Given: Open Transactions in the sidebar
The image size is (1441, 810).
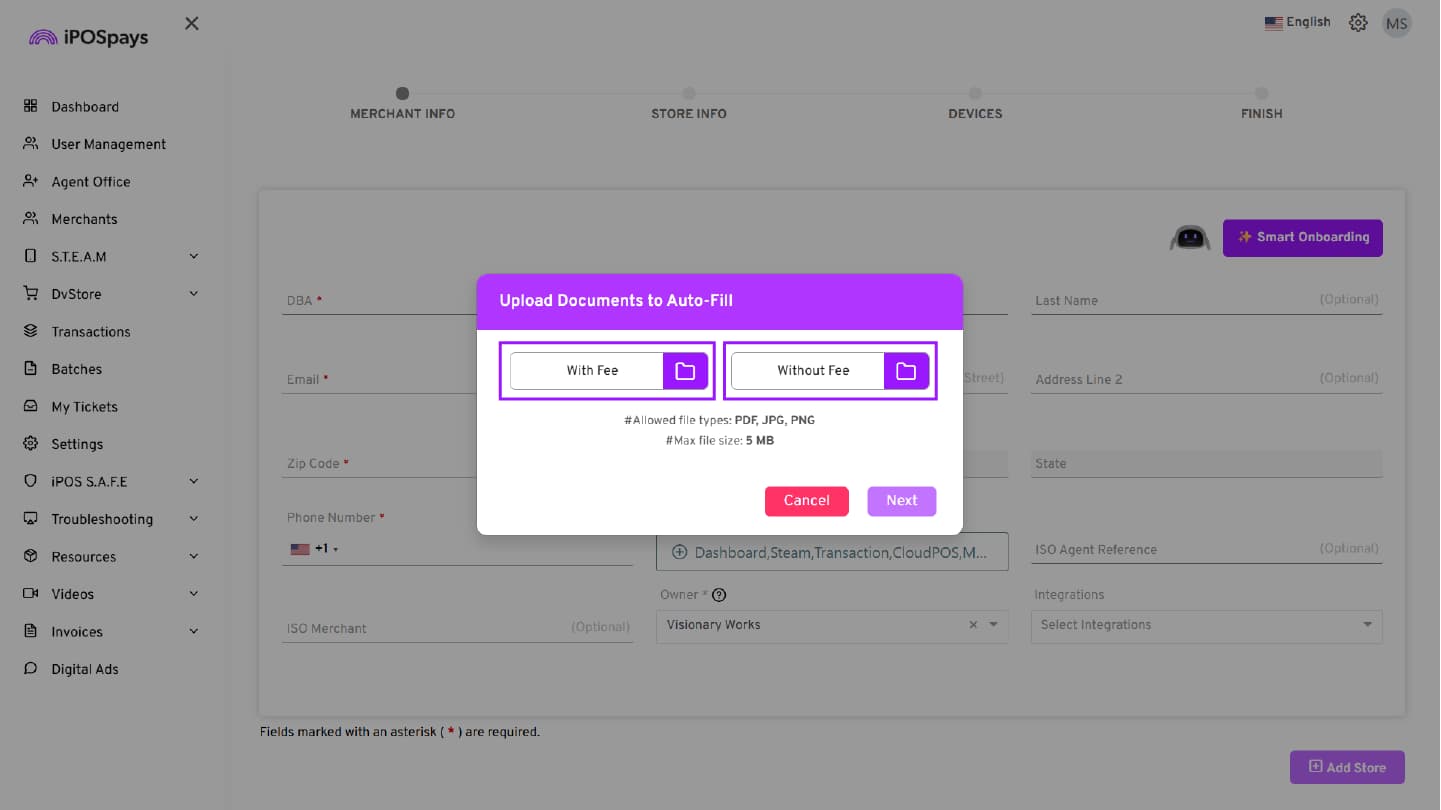Looking at the screenshot, I should coord(90,332).
